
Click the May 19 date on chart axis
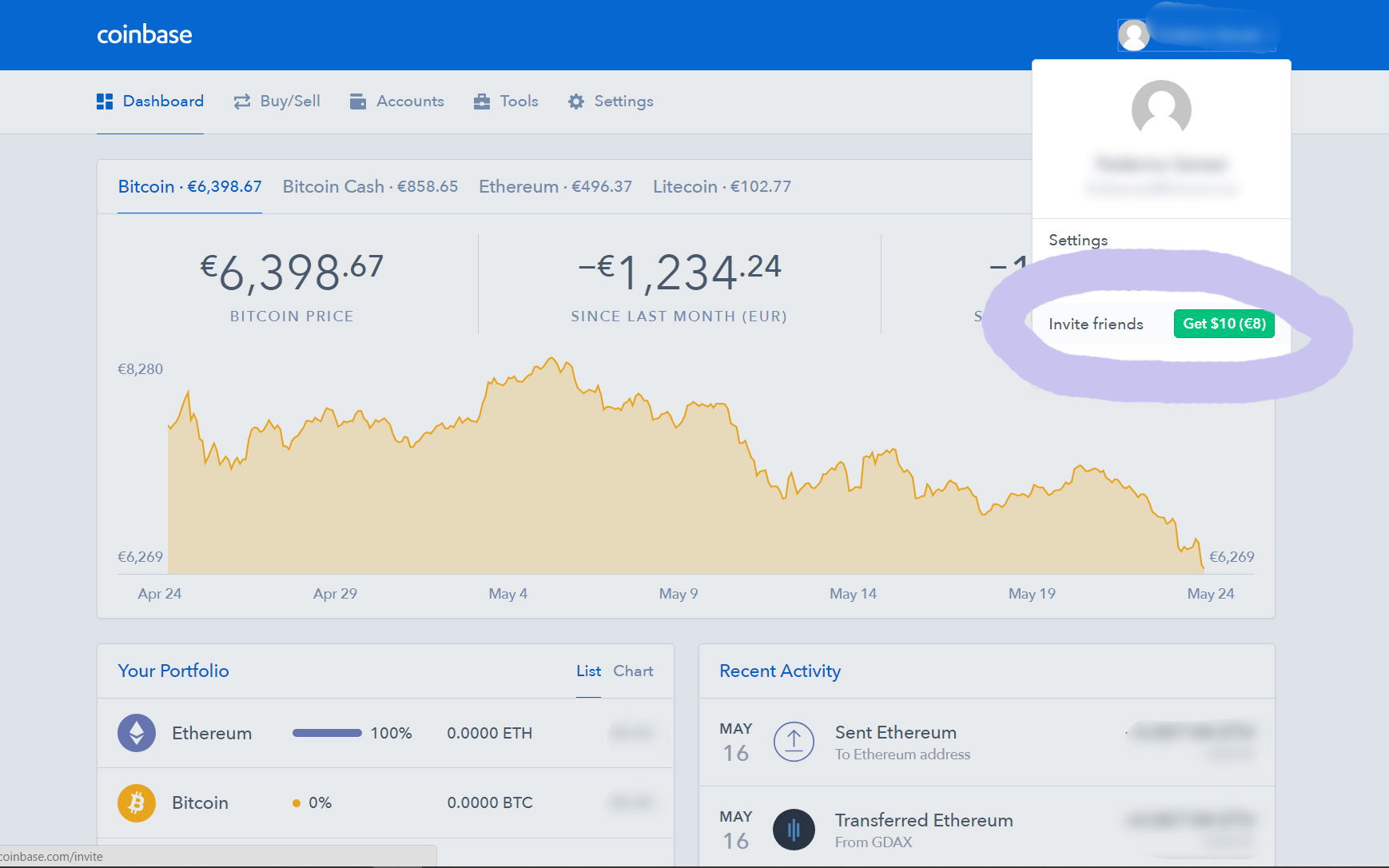coord(1033,594)
